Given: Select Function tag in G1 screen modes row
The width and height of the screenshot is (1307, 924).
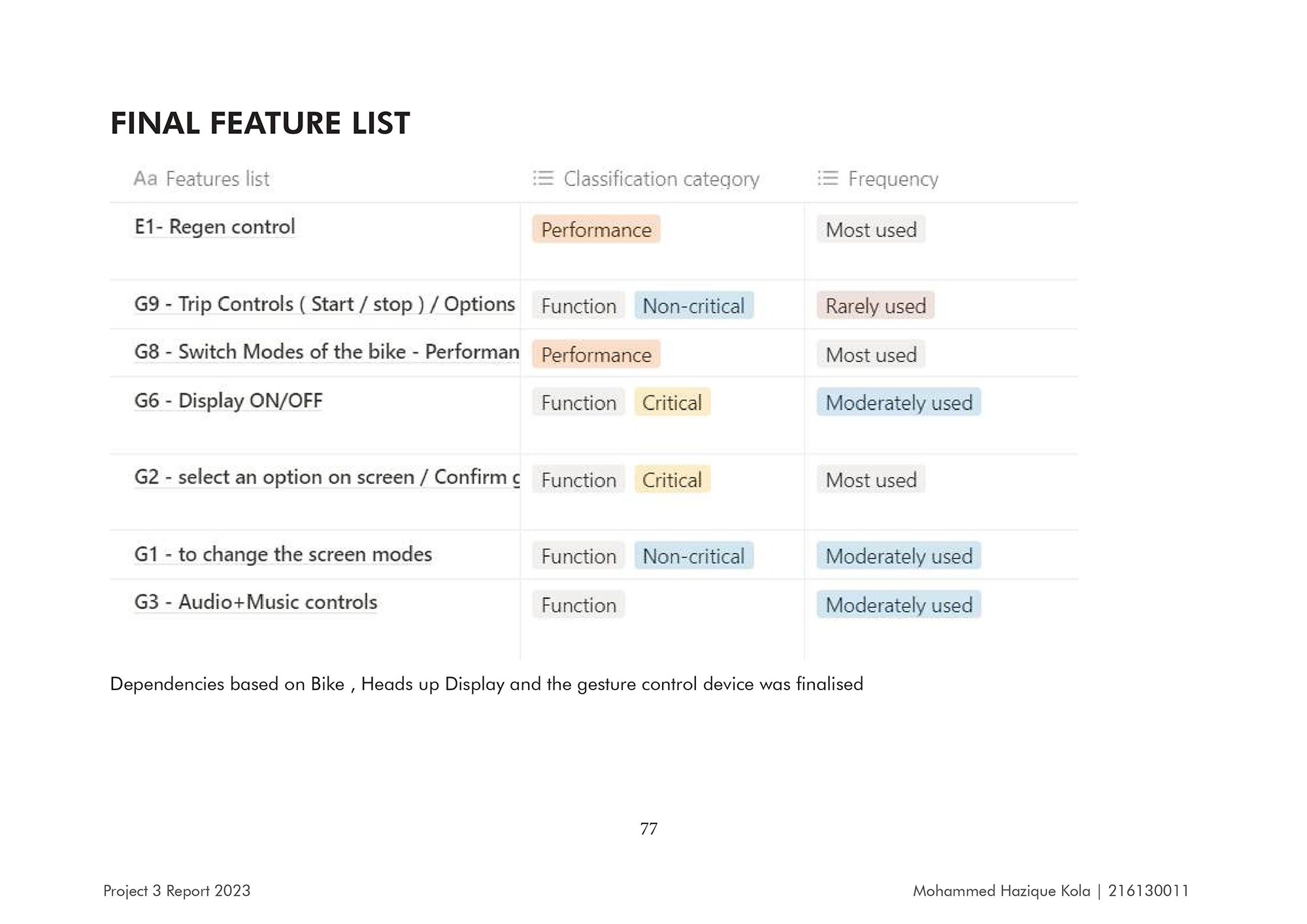Looking at the screenshot, I should (578, 556).
